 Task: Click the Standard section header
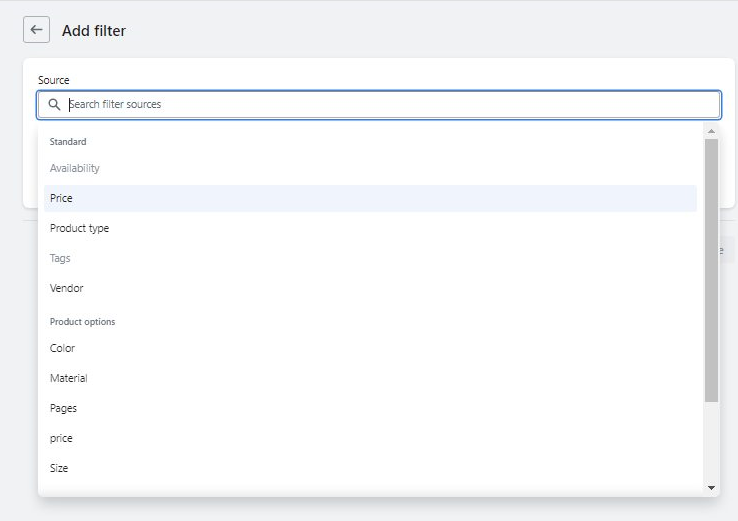pos(68,142)
